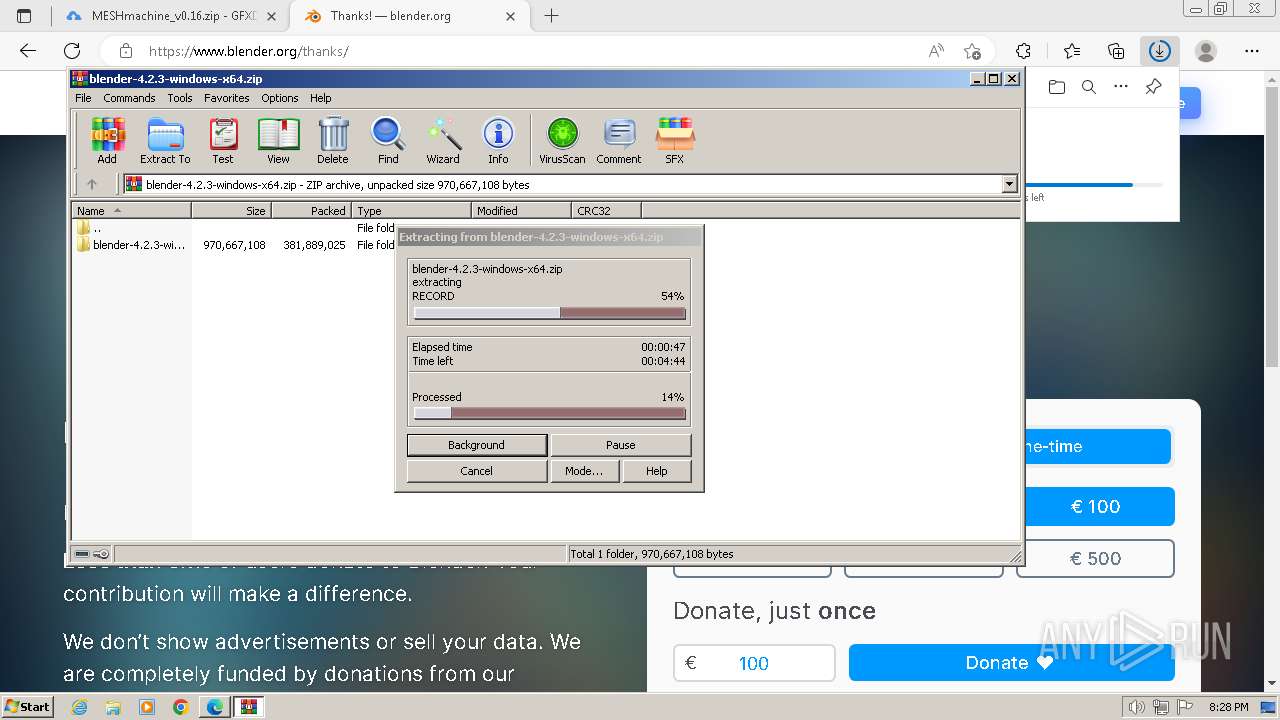Click the Help button in extraction dialog
Screen dimensions: 1280x720
pos(657,471)
